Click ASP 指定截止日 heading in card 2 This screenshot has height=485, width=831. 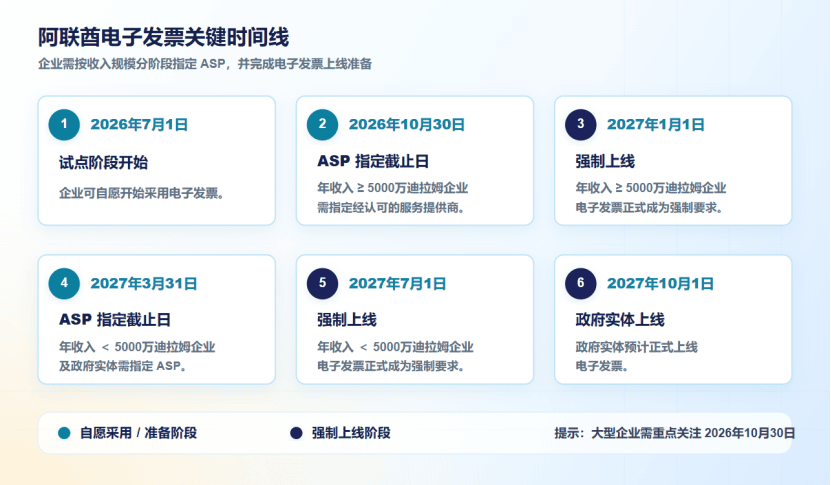(373, 161)
